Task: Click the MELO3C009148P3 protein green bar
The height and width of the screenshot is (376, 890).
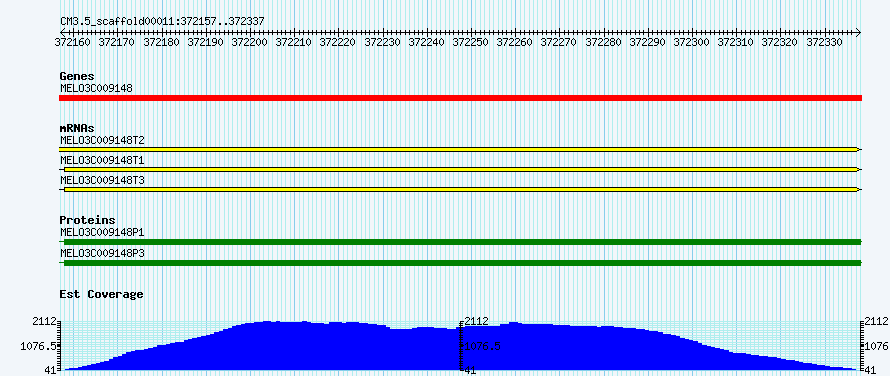Action: (x=460, y=262)
